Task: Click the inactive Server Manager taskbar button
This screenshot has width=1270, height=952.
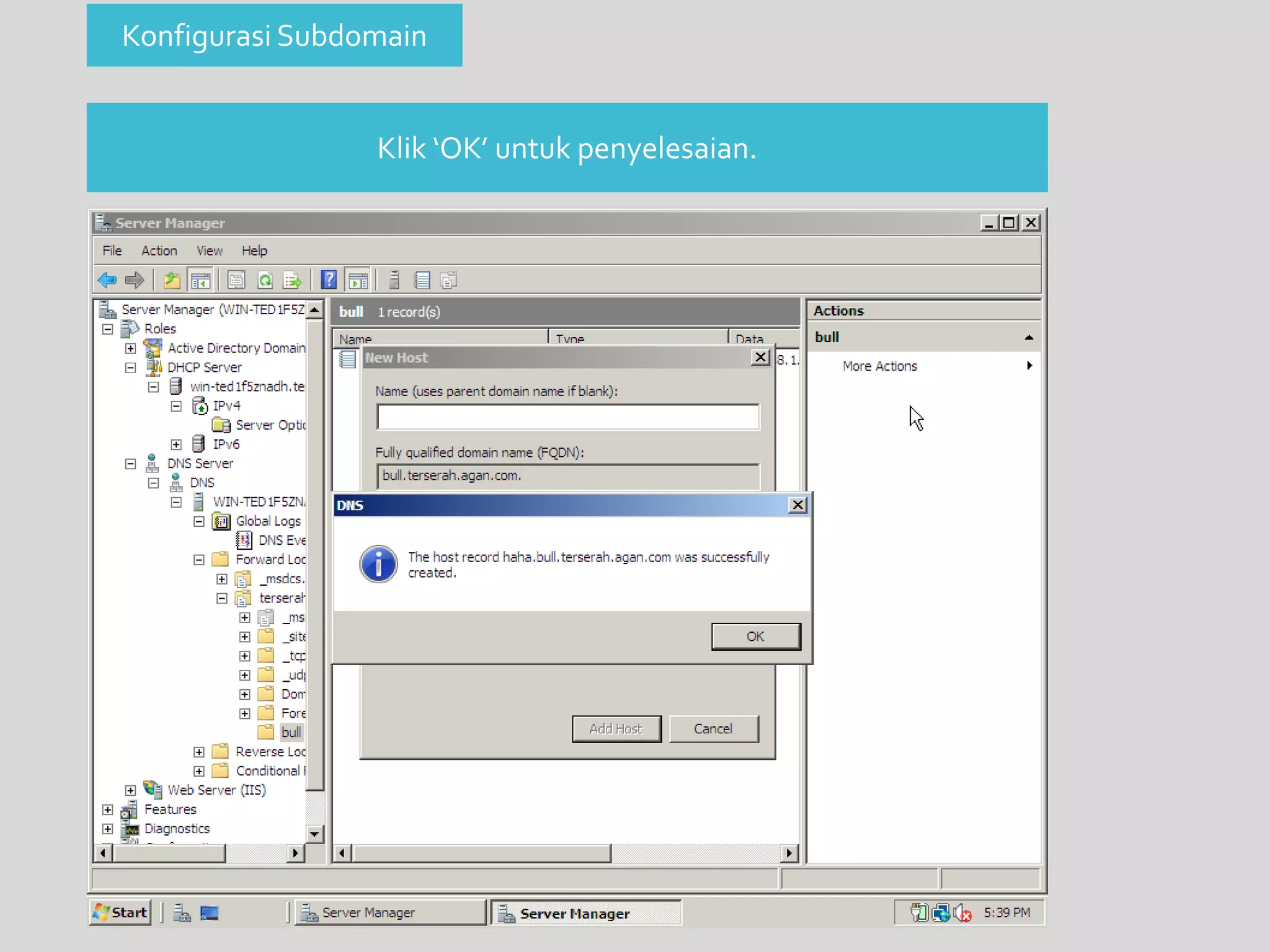Action: pyautogui.click(x=391, y=912)
